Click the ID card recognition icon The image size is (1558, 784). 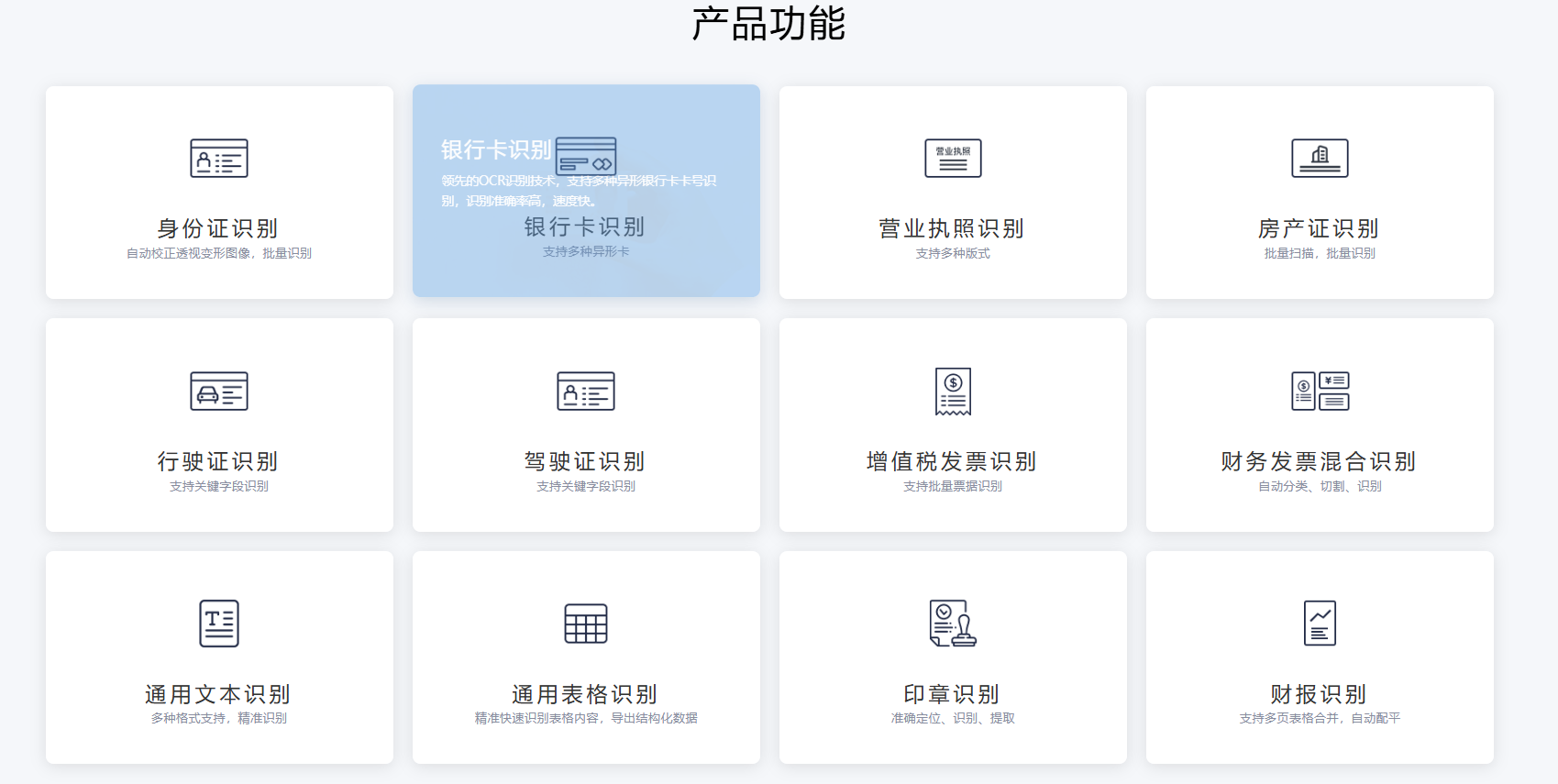(219, 159)
